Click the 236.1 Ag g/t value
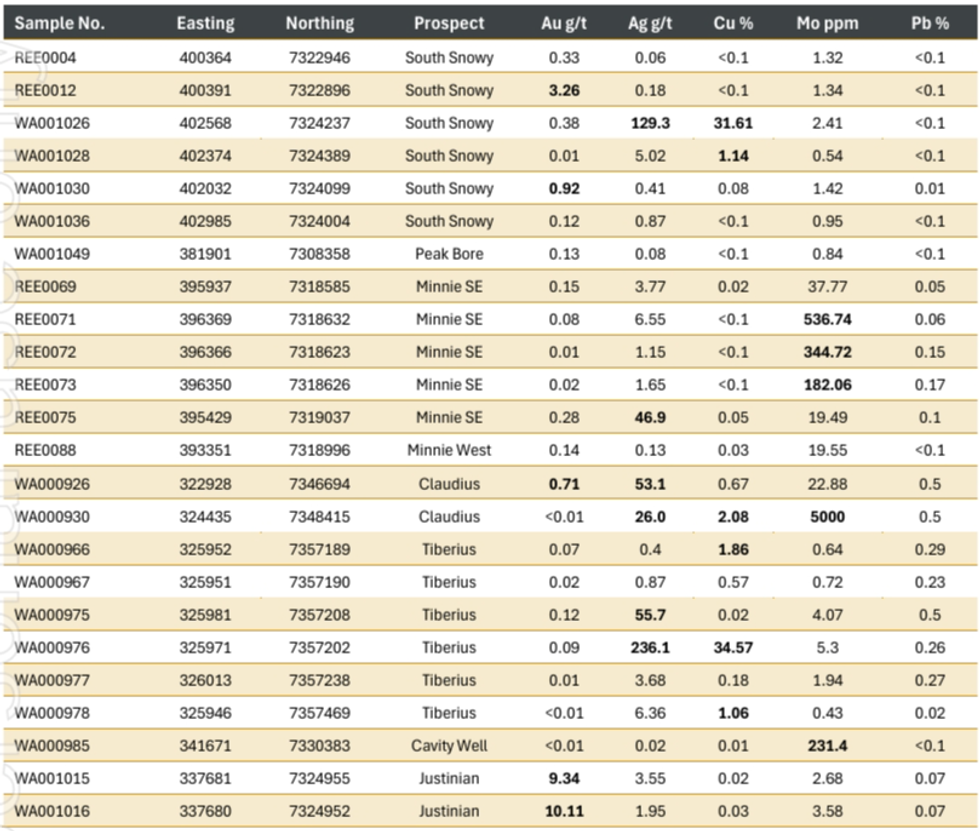The width and height of the screenshot is (980, 831). (650, 648)
